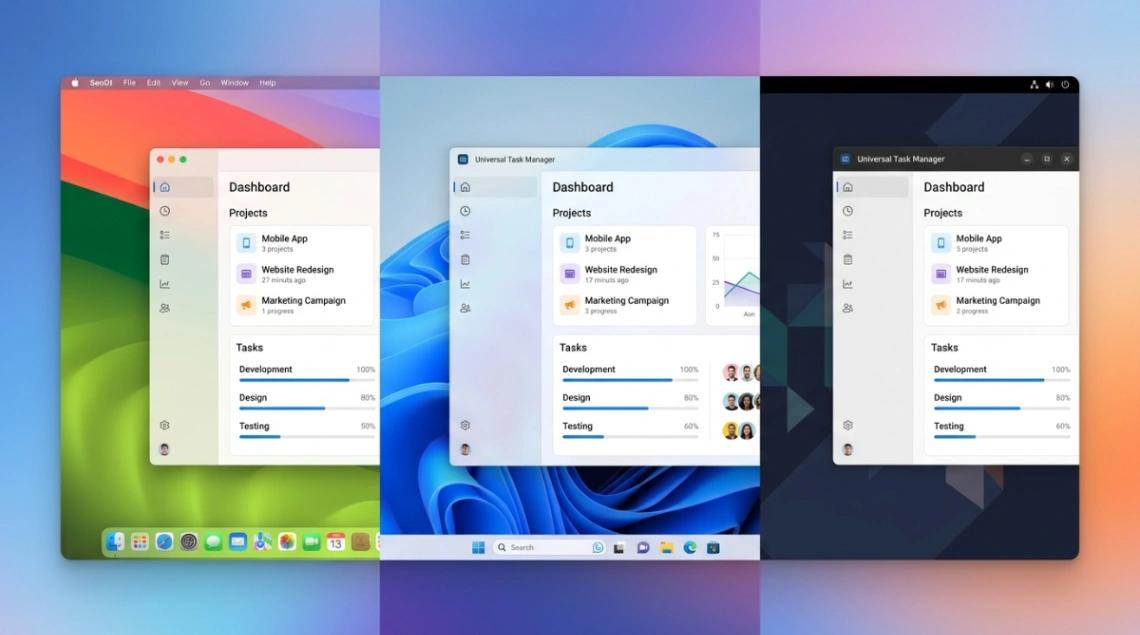The width and height of the screenshot is (1140, 635).
Task: Open Mobile App project in Windows window
Action: pos(625,243)
